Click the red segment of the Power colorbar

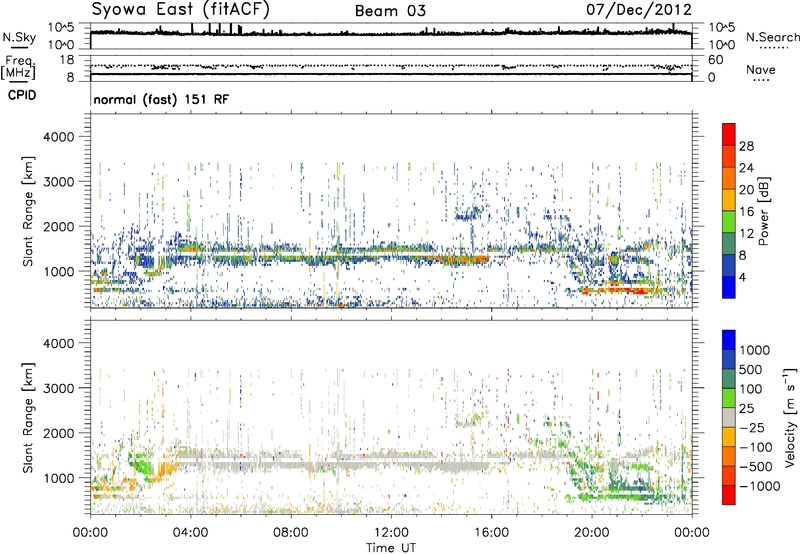[x=729, y=135]
